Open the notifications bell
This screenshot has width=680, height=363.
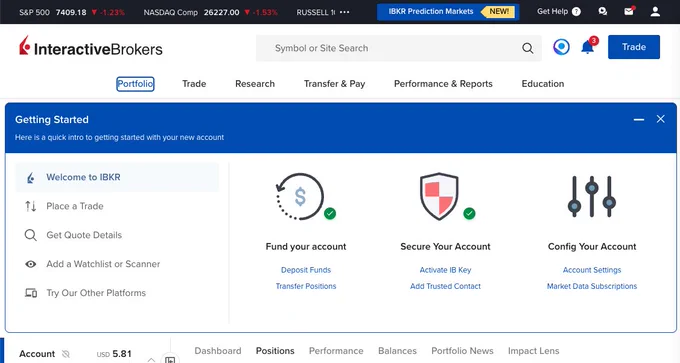(588, 47)
